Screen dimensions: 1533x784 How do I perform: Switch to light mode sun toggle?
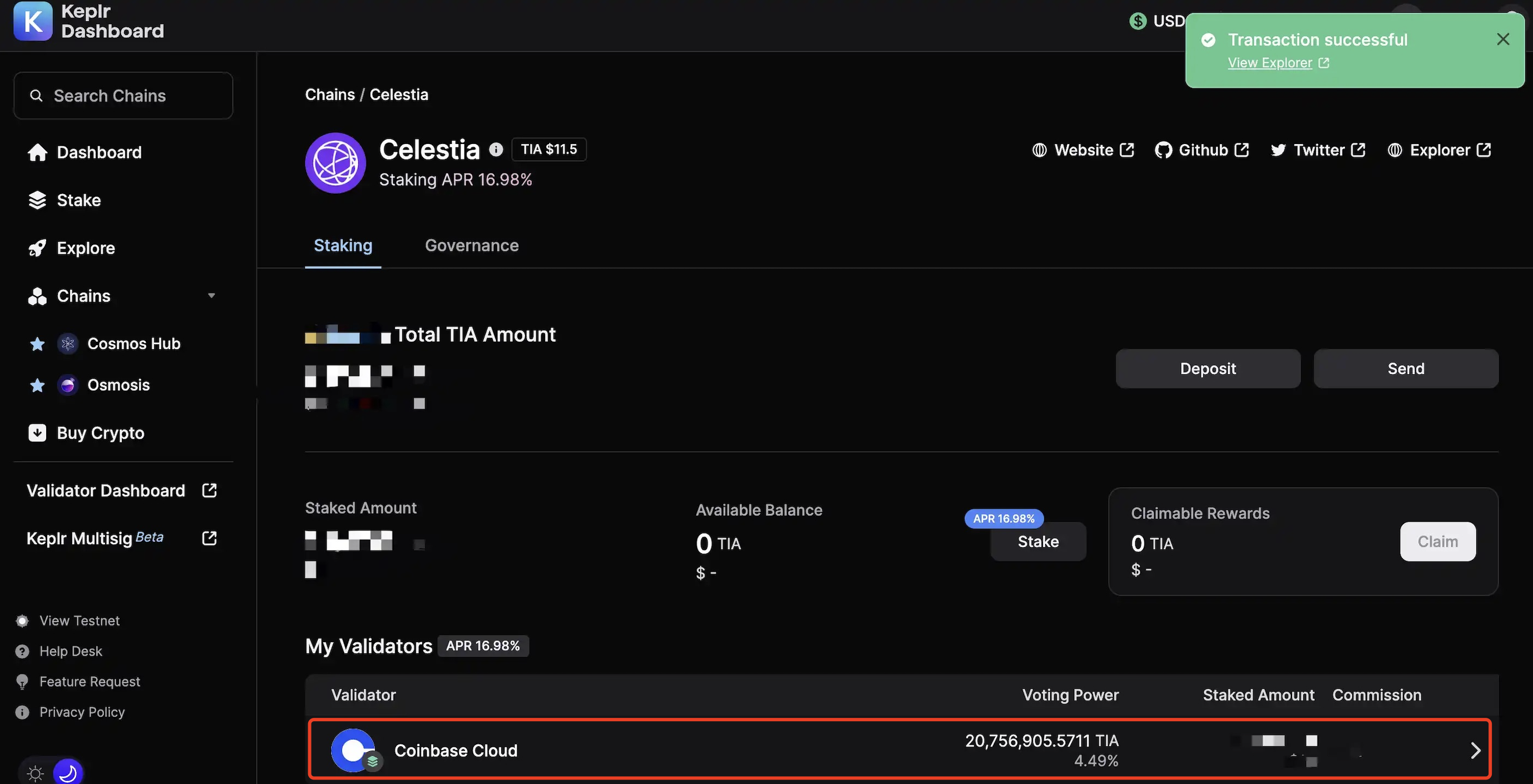36,773
